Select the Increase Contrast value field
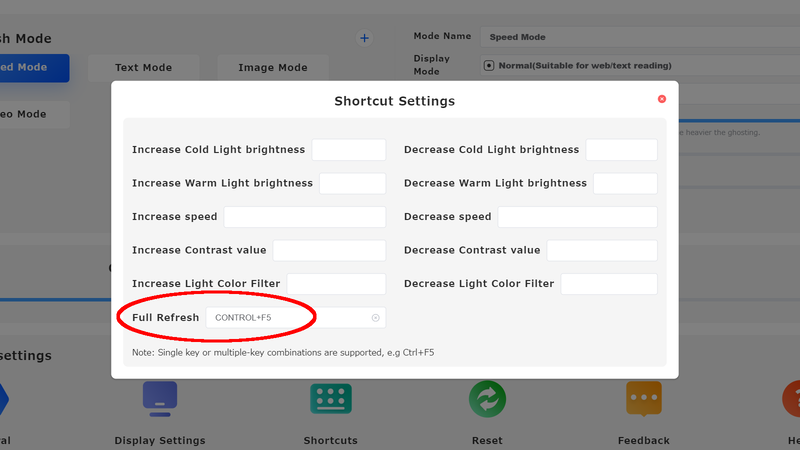This screenshot has width=800, height=450. (329, 251)
